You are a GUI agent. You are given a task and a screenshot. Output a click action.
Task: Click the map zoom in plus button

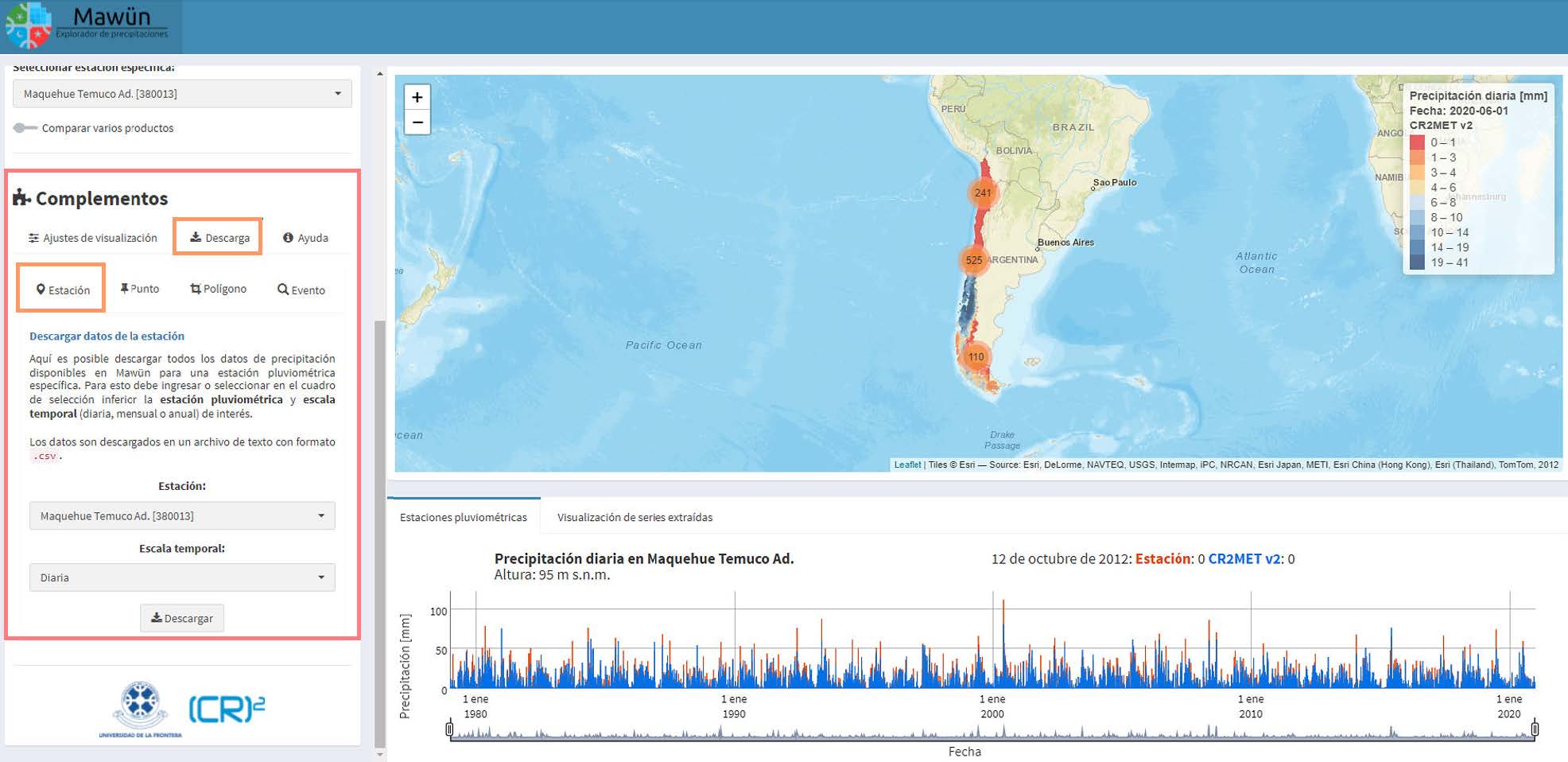click(x=417, y=97)
